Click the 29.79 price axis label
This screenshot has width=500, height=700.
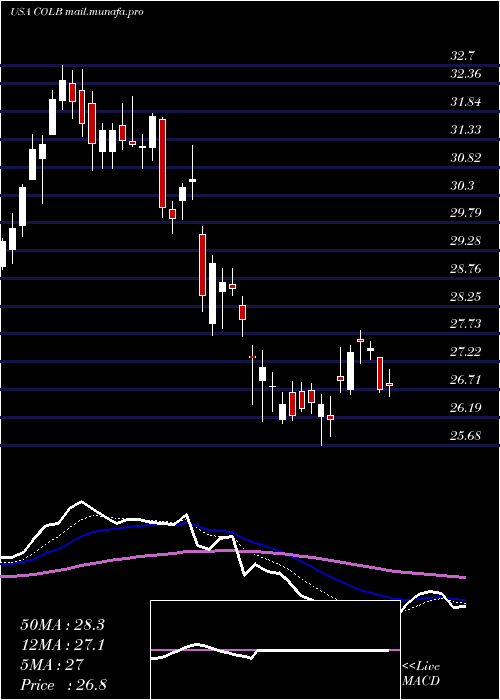[x=466, y=213]
